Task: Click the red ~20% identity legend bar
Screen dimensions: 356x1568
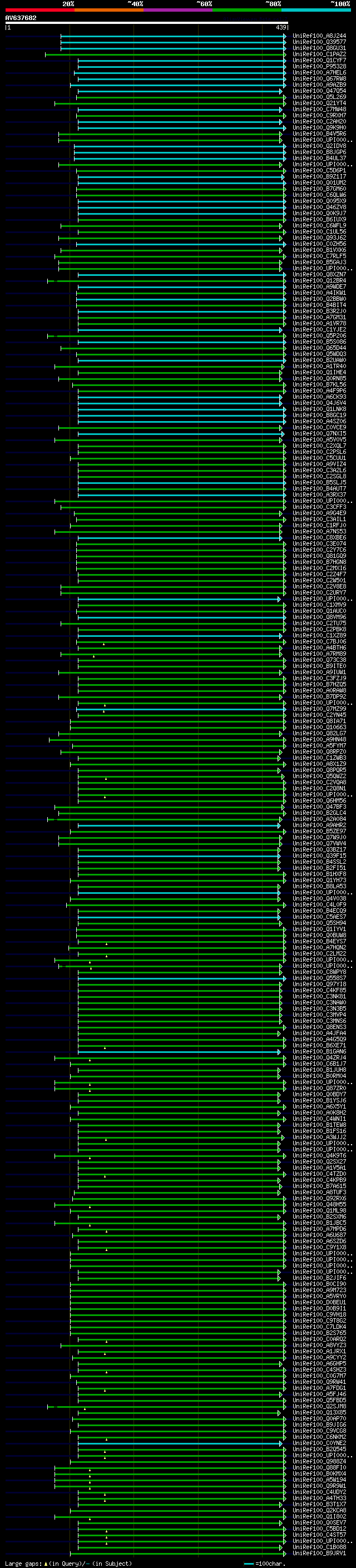Action: click(39, 11)
